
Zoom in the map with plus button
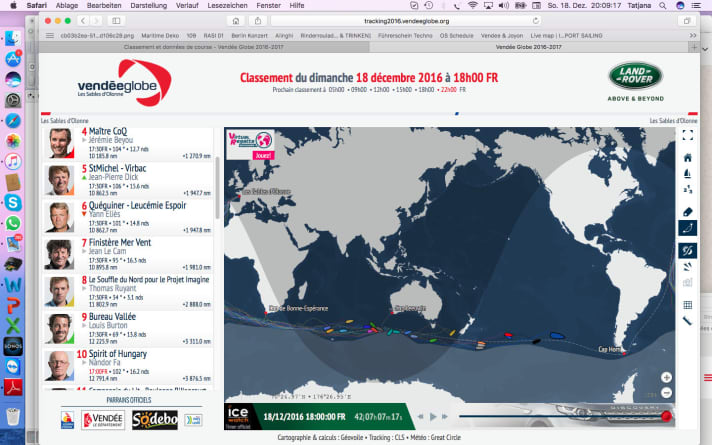tap(666, 377)
